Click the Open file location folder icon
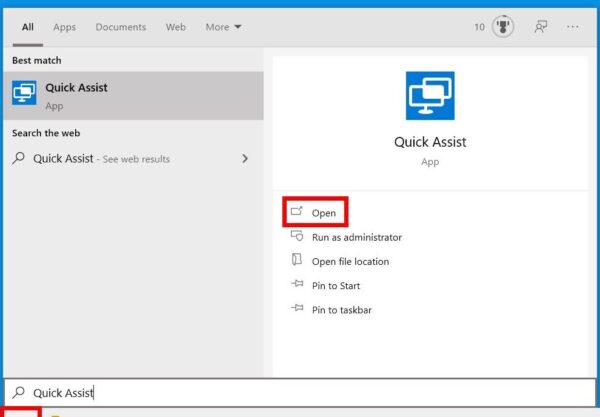Screen dimensions: 600x417 point(297,260)
